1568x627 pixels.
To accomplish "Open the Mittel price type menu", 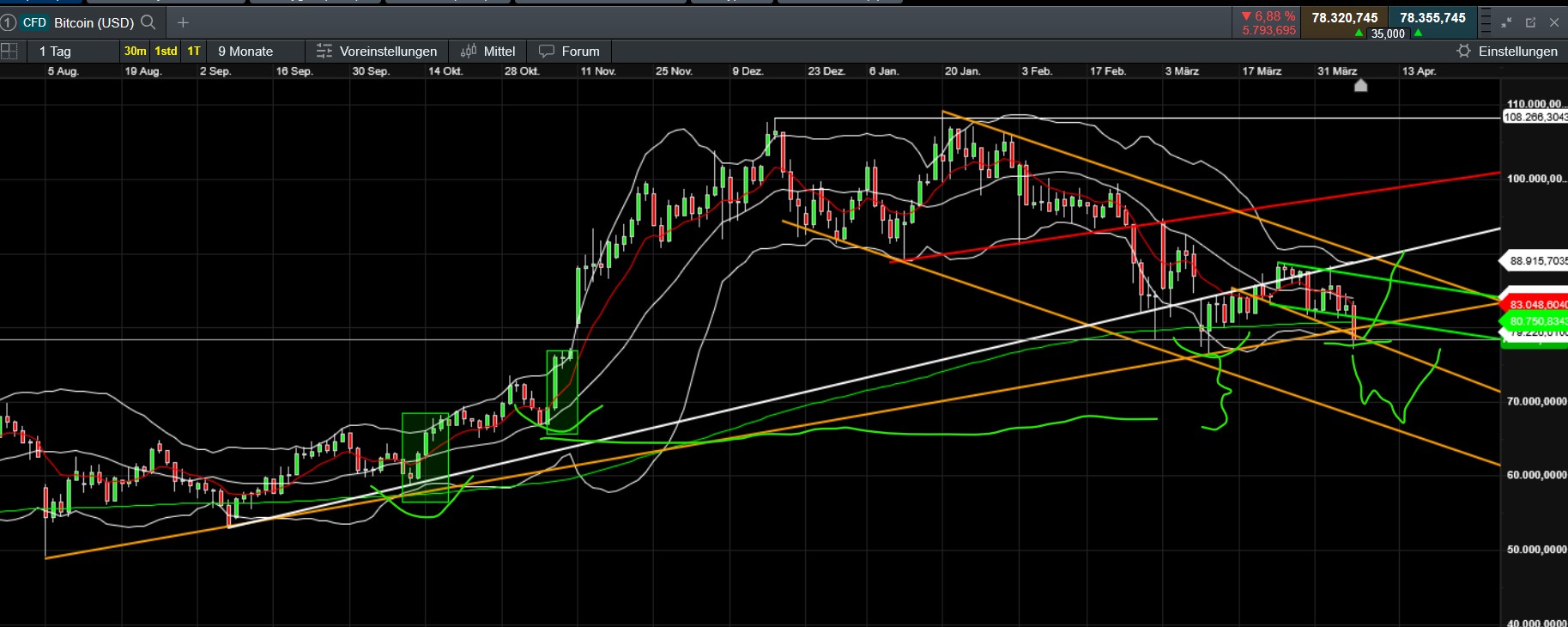I will coord(488,52).
